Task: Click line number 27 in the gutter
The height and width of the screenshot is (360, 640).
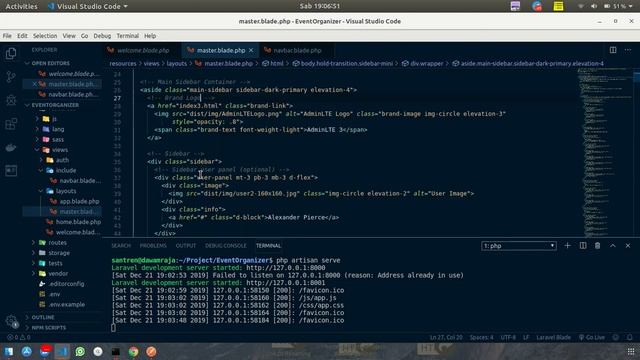Action: [x=118, y=98]
